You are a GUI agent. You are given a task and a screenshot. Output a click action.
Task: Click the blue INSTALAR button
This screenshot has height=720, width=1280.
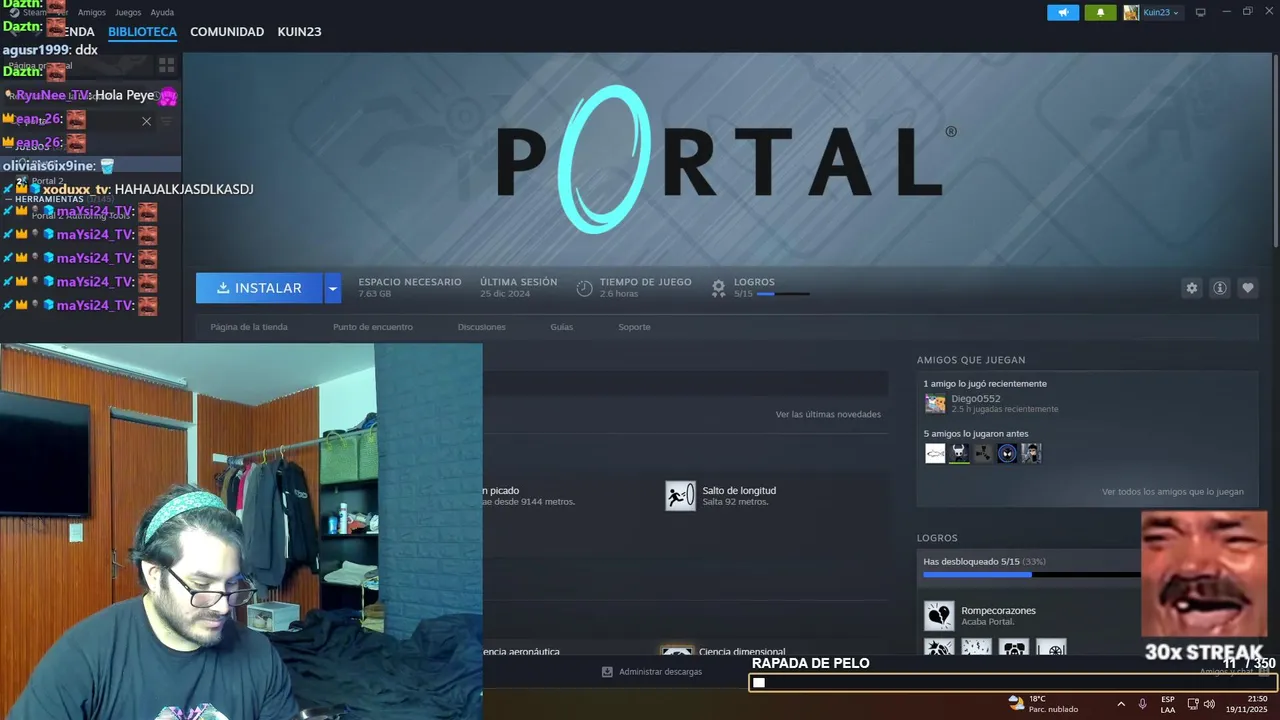(x=259, y=288)
